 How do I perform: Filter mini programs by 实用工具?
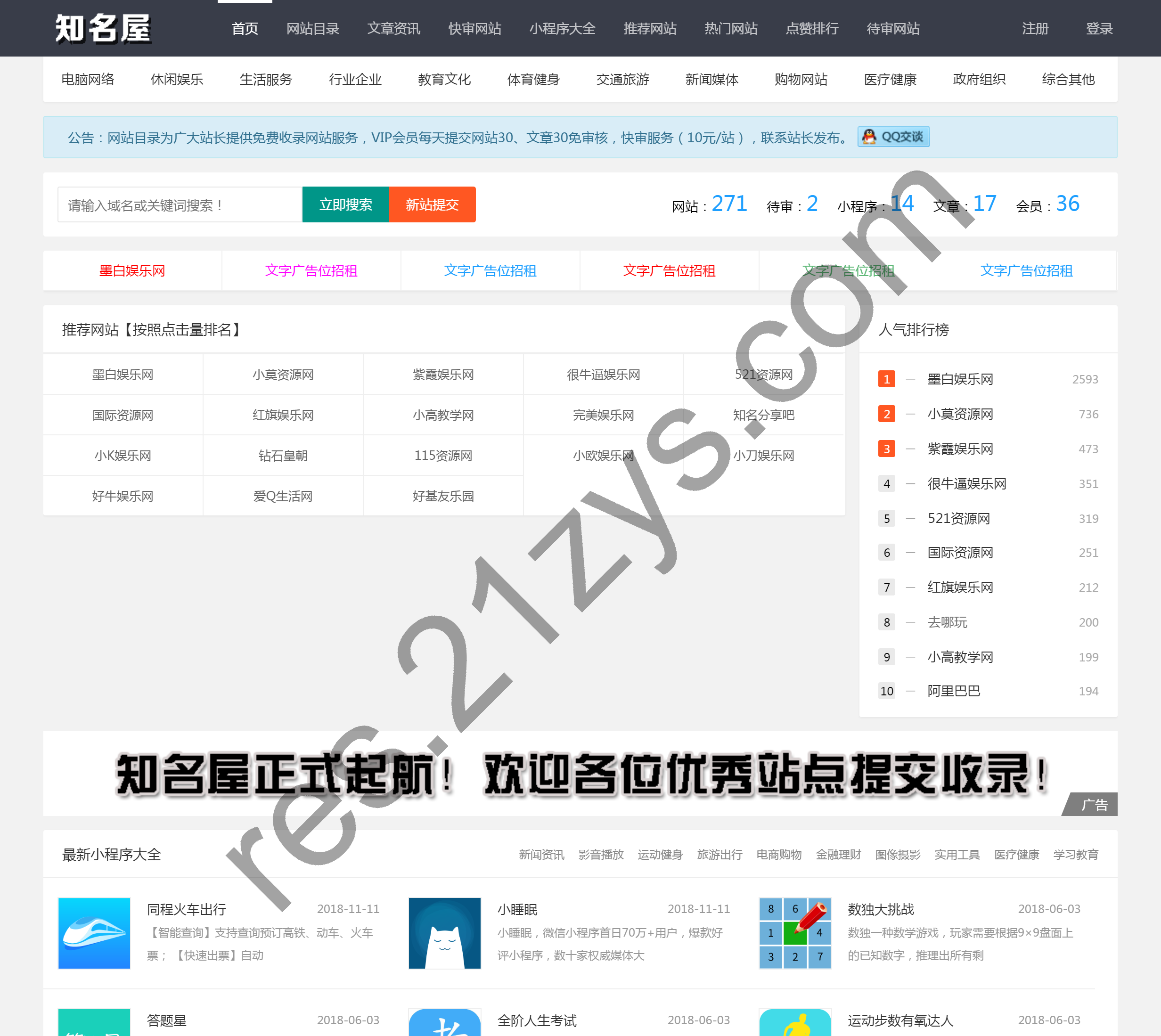(957, 855)
